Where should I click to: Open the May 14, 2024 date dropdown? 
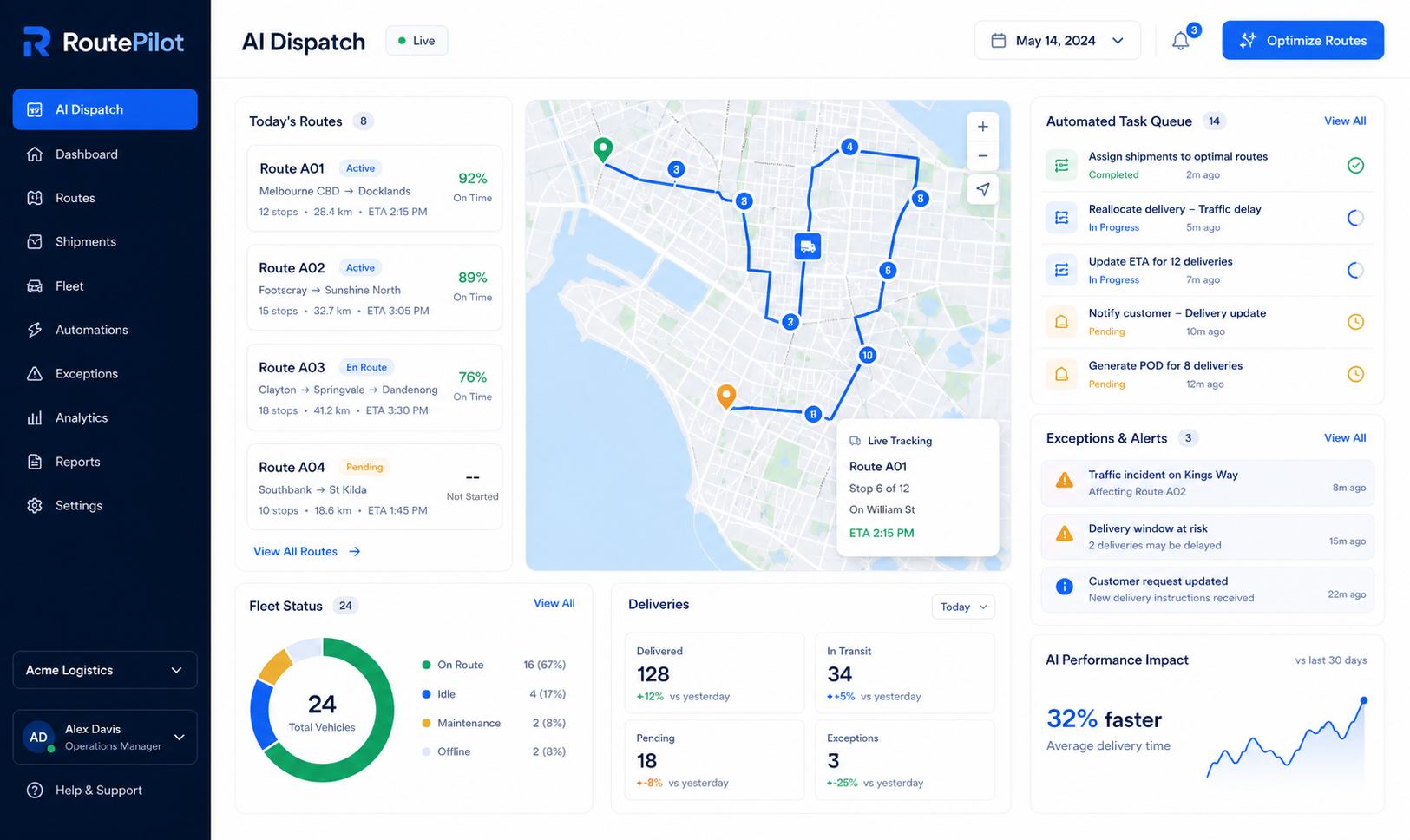(1057, 41)
